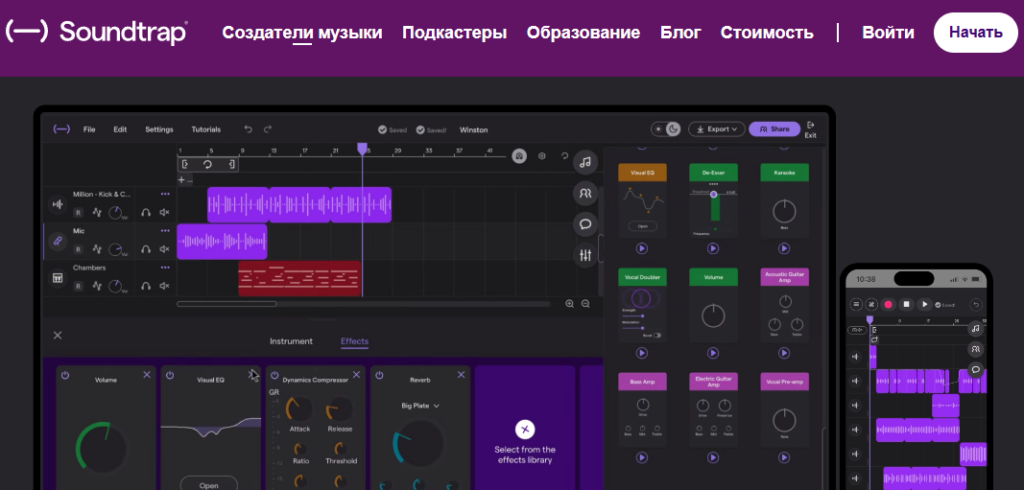Preview the De-Esser effect play button
Viewport: 1024px width, 490px height.
coord(713,248)
